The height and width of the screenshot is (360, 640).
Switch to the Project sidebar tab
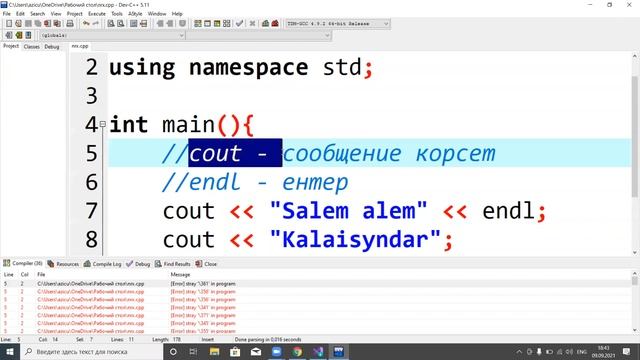[11, 46]
